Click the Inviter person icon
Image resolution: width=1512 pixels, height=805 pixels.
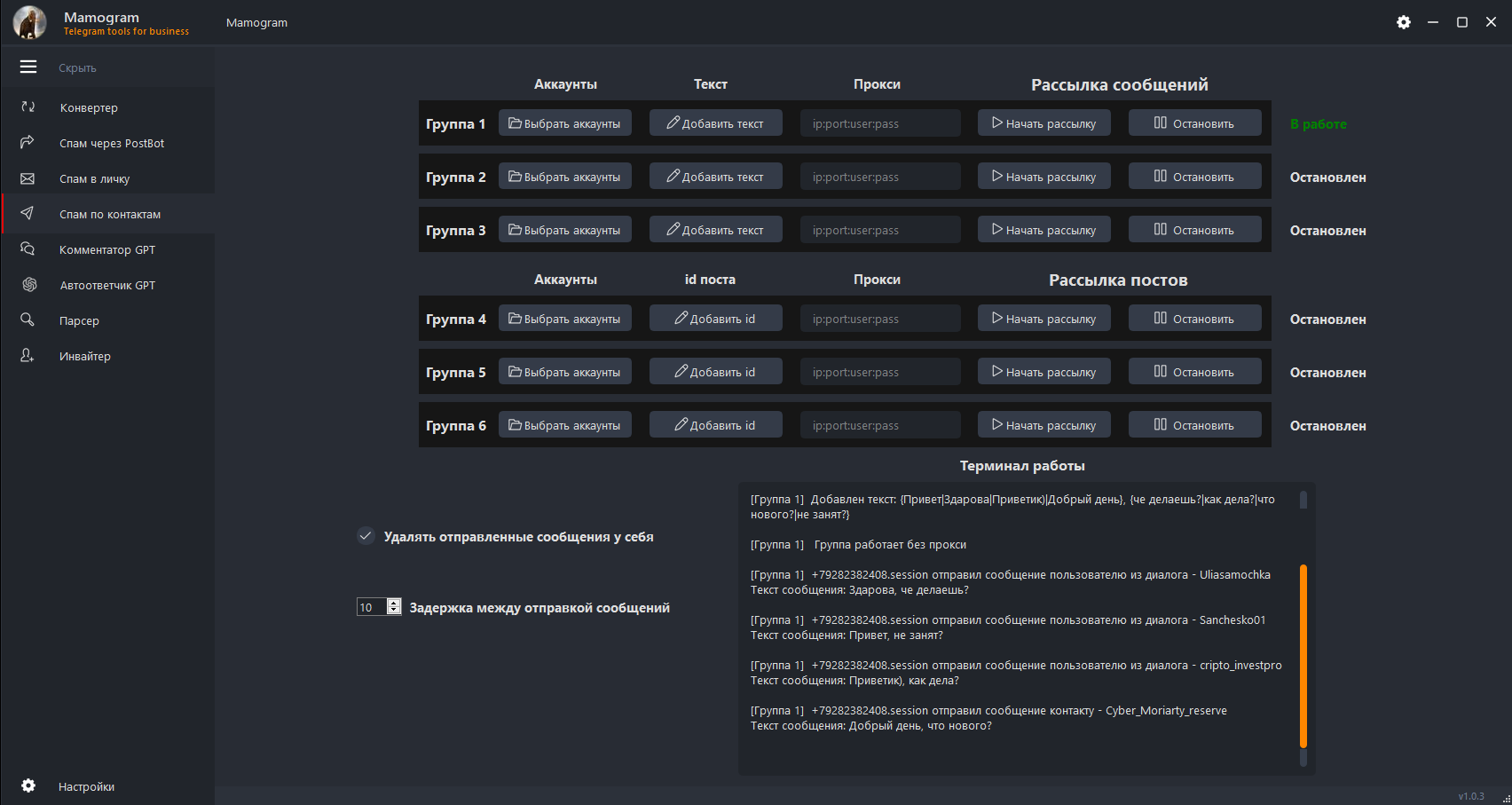click(x=28, y=356)
